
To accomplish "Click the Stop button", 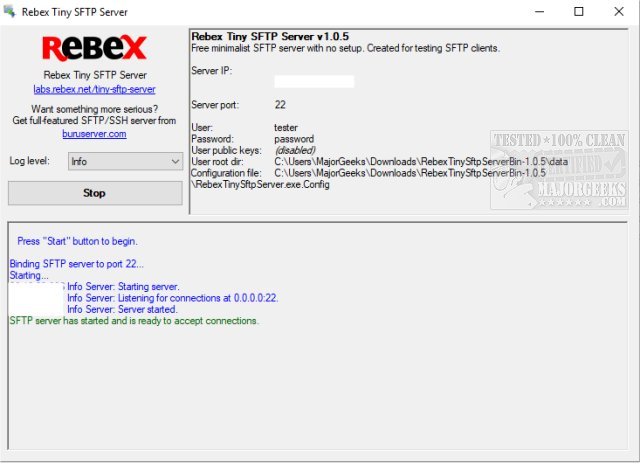I will point(95,193).
